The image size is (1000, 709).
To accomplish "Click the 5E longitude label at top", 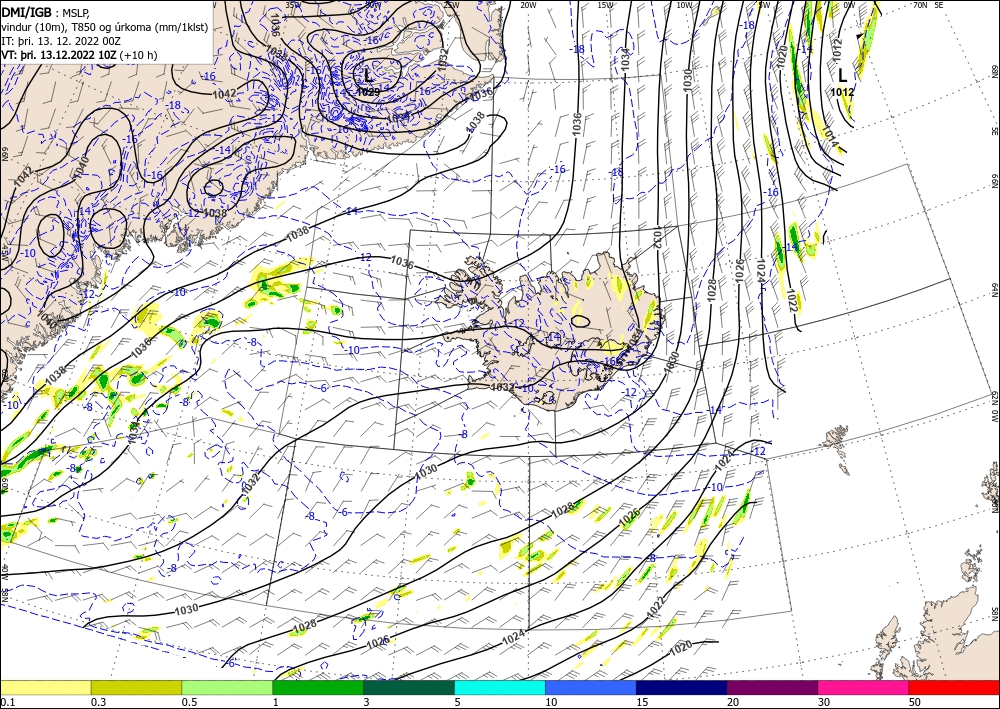I will point(939,5).
